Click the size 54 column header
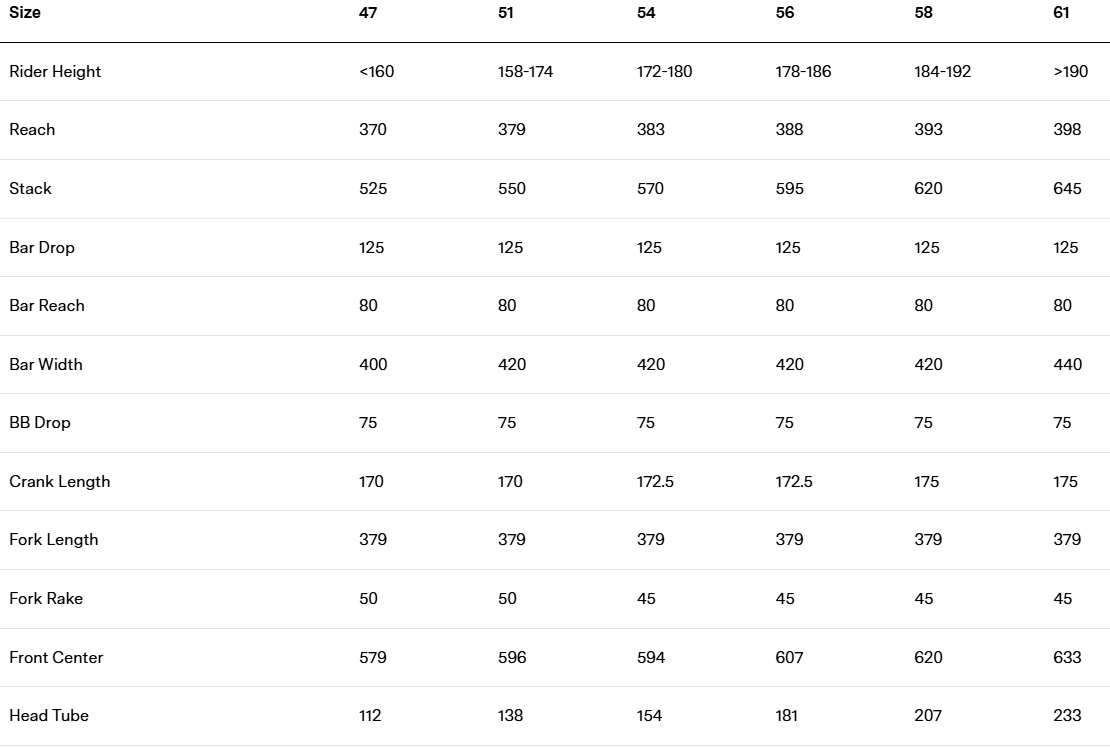 click(x=646, y=13)
